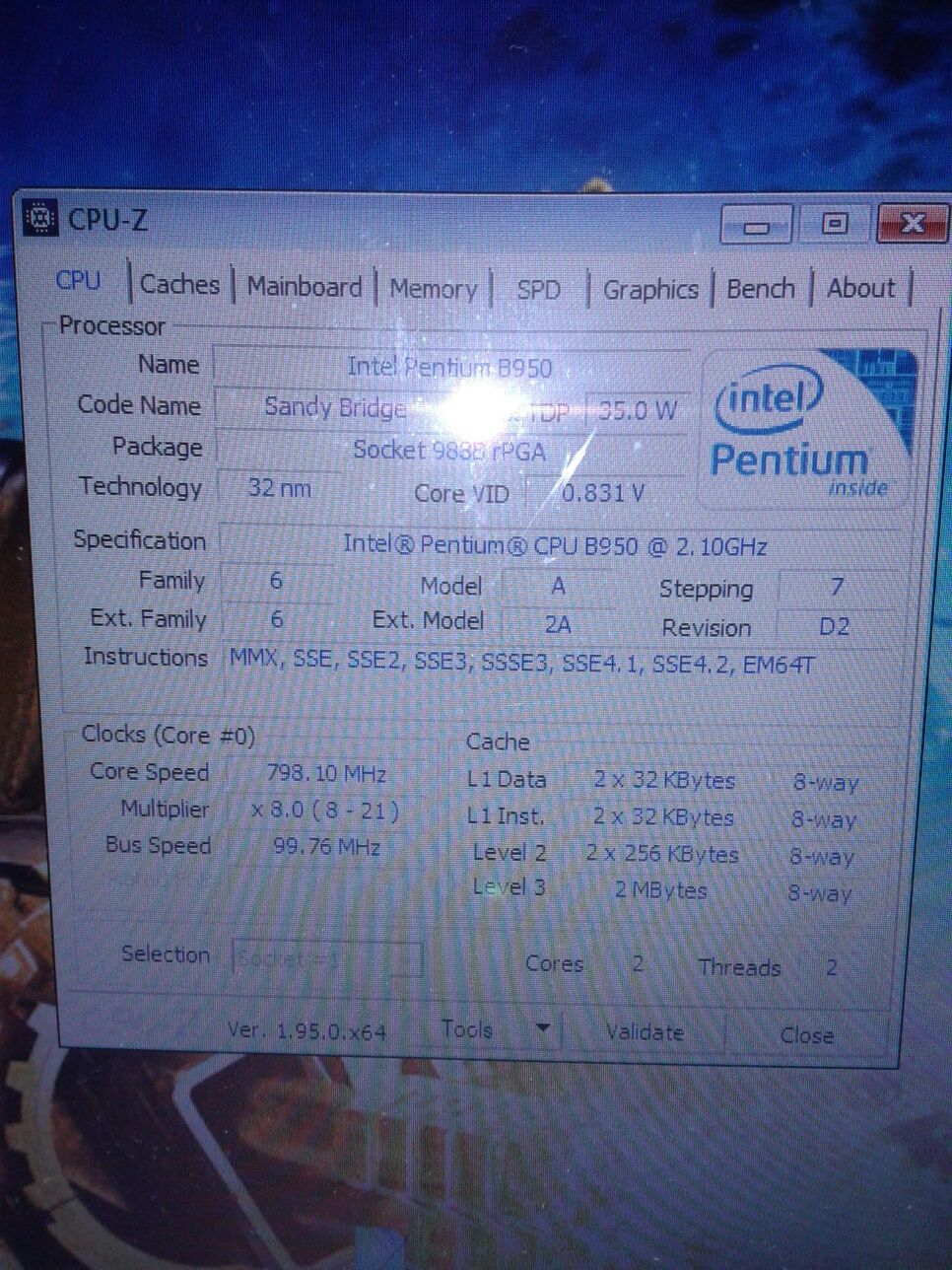Click the Package value 'Socket 988B rPGA'

[x=449, y=451]
